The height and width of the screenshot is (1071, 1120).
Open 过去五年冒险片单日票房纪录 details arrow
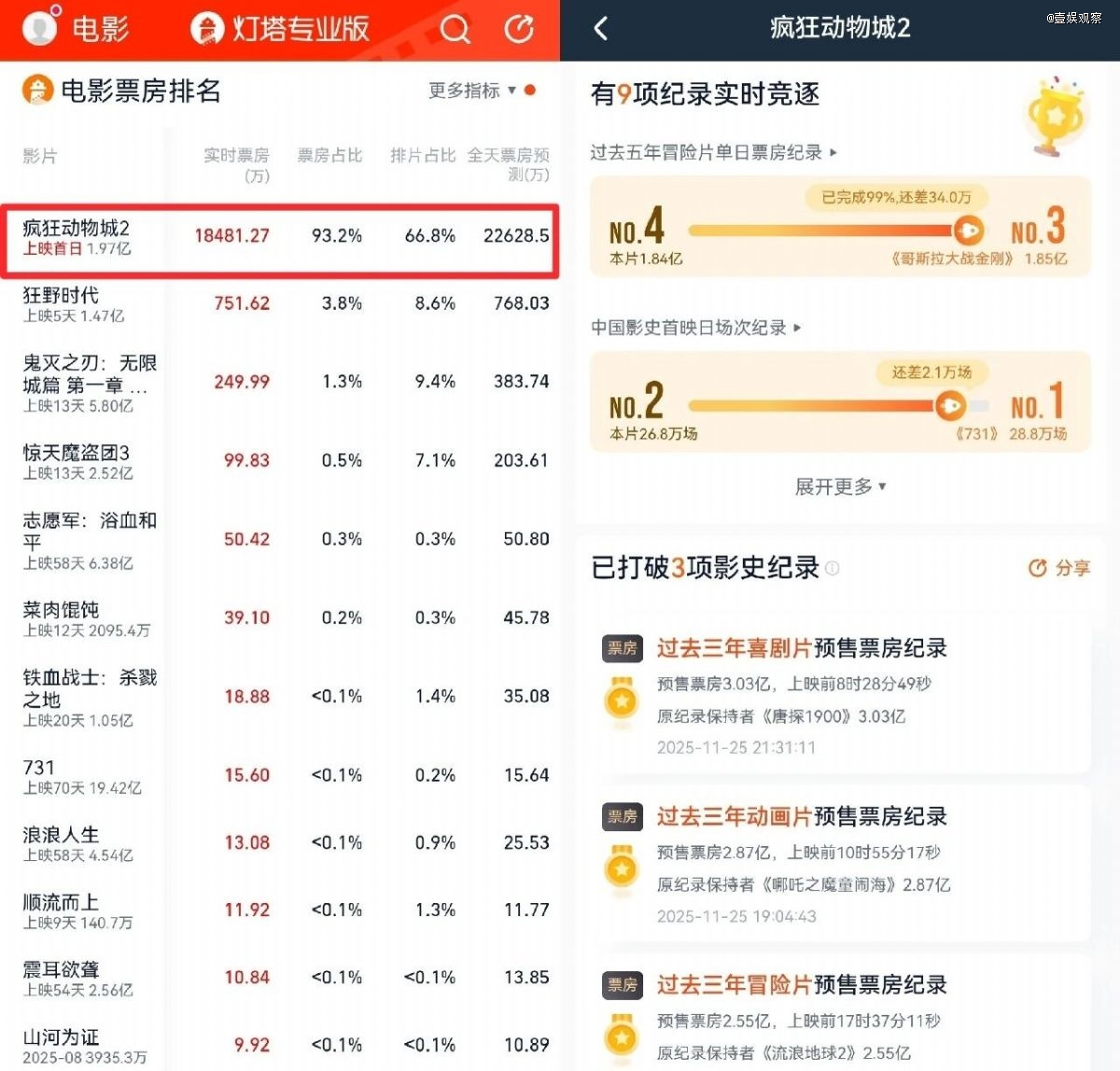point(834,153)
